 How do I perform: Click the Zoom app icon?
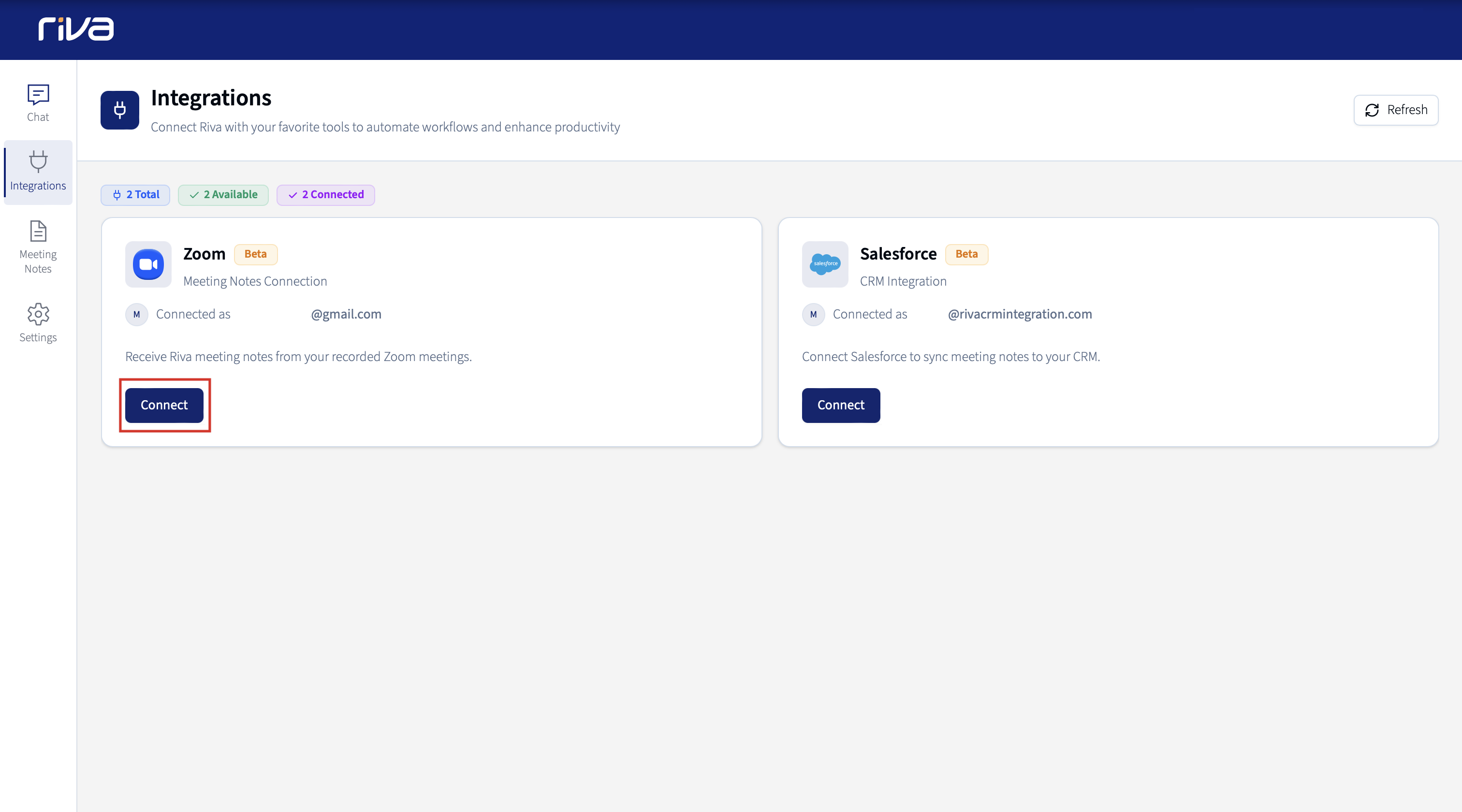[148, 264]
